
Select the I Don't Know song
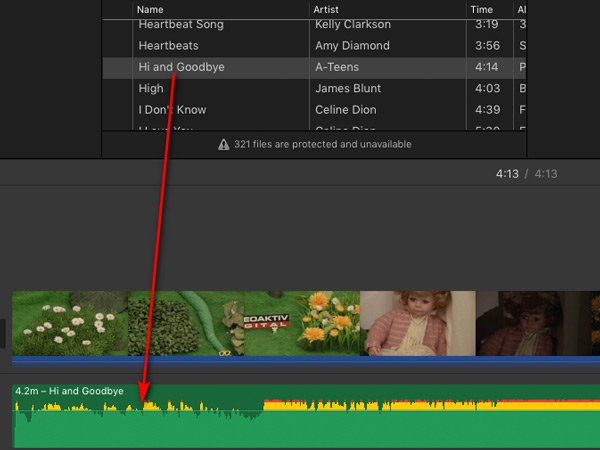[314, 110]
